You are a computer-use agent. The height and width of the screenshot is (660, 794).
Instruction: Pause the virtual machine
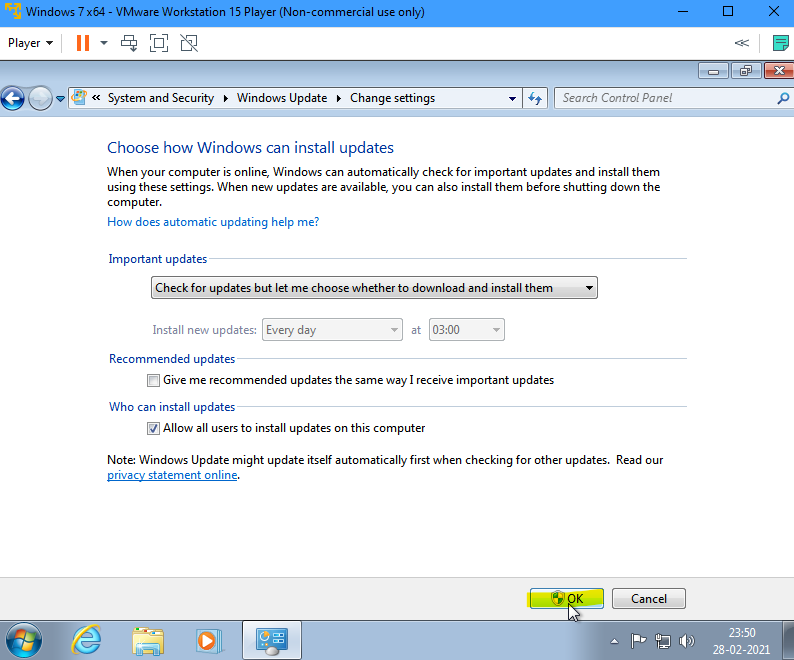click(x=83, y=43)
